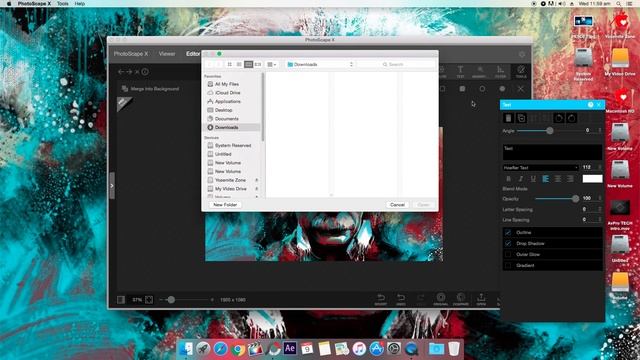The height and width of the screenshot is (360, 640).
Task: Expand the left side panel arrow
Action: click(x=112, y=186)
